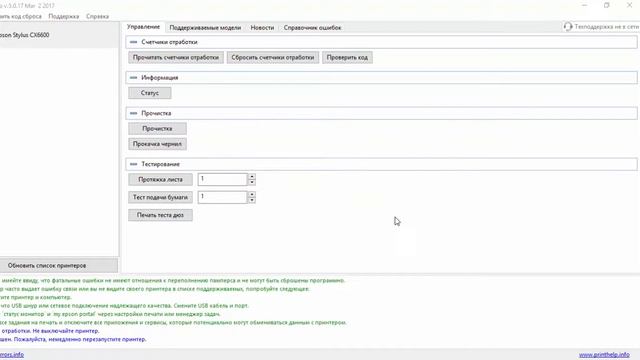Click the Протяжка листа count field
Viewport: 640px width, 360px height.
tap(222, 179)
